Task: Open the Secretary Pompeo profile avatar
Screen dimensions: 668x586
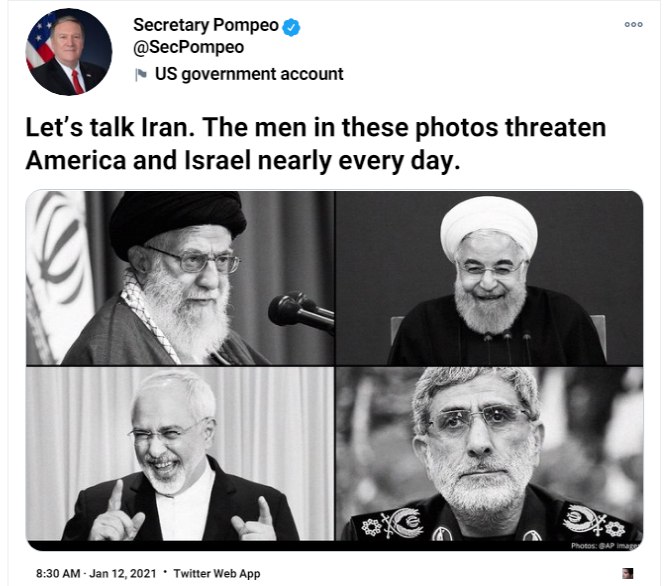Action: (69, 52)
